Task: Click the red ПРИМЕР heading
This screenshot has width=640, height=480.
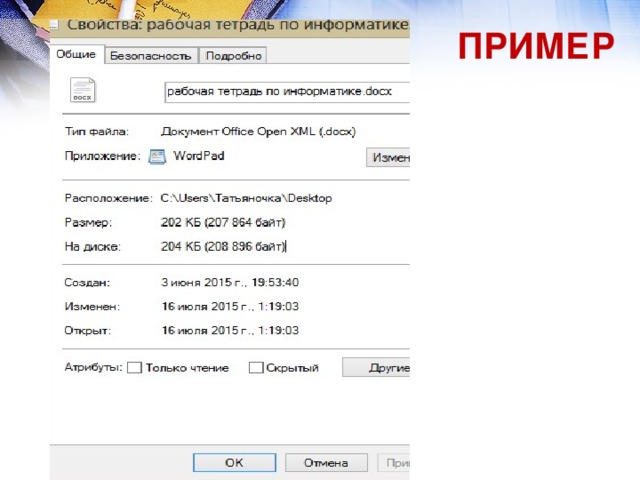Action: pyautogui.click(x=536, y=46)
